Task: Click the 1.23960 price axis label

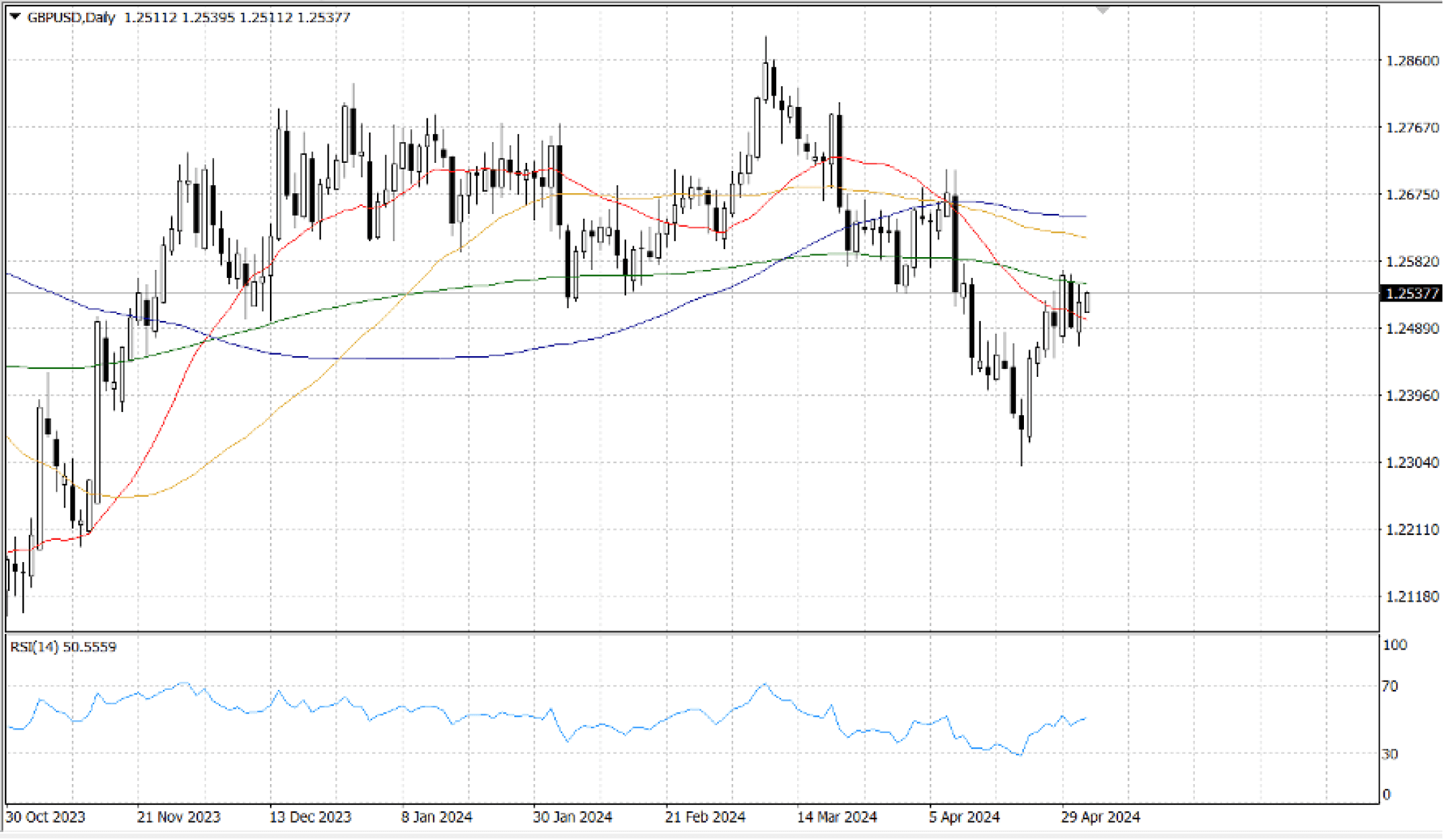Action: 1412,395
